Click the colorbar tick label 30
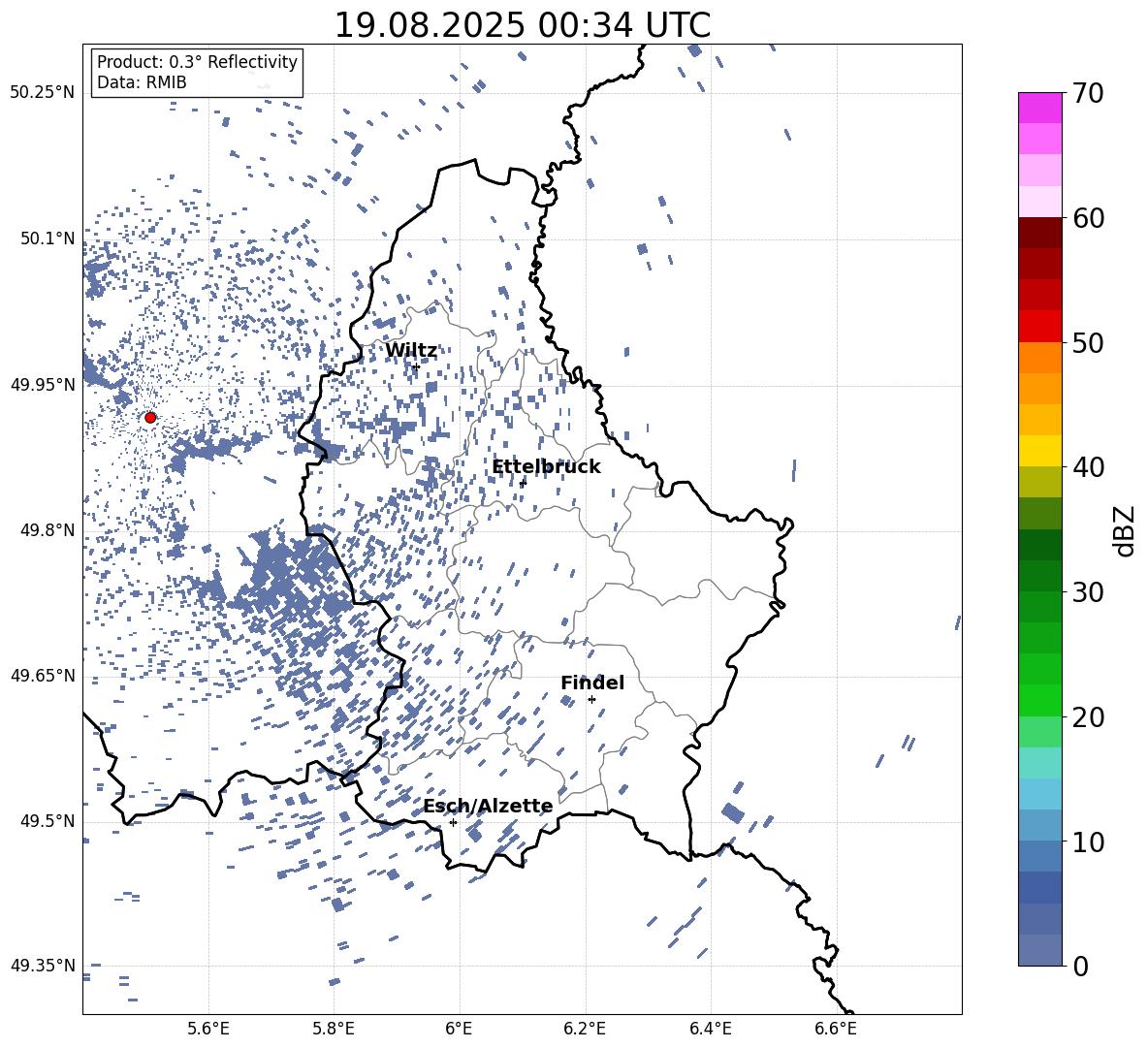Screen dimensions: 1148x1048 click(x=1089, y=592)
